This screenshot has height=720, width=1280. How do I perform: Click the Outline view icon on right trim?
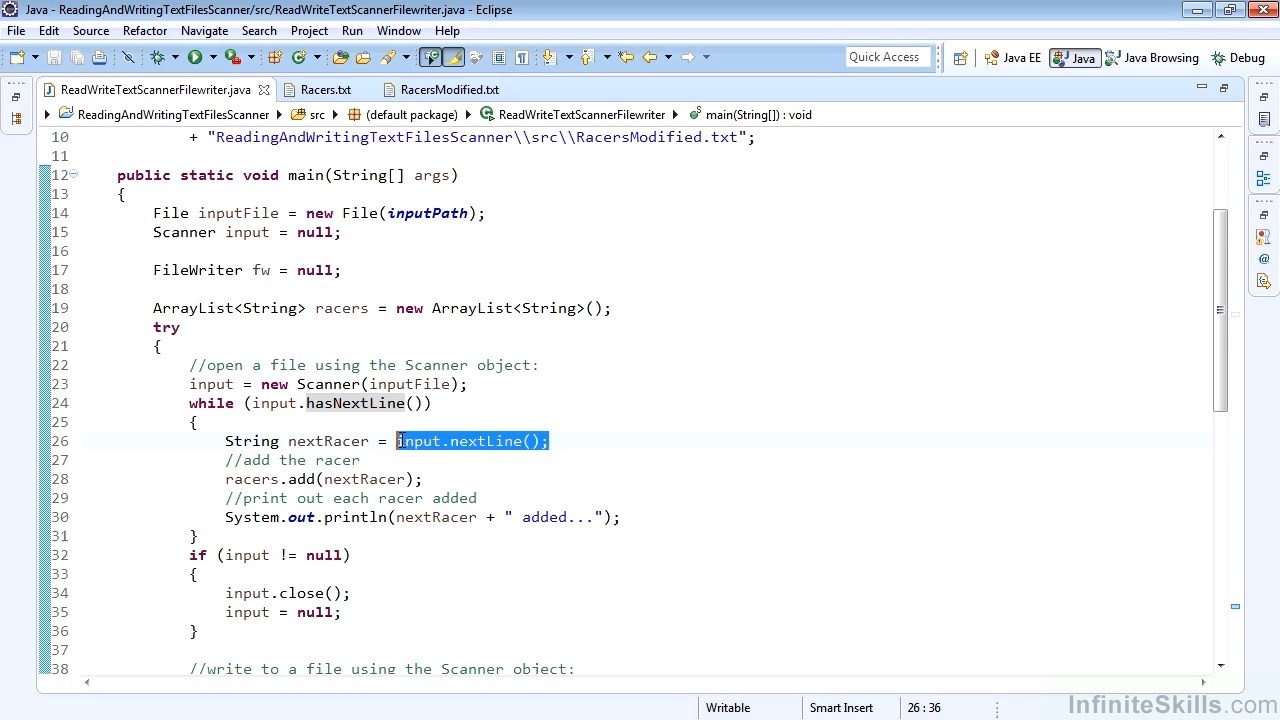[x=1264, y=179]
